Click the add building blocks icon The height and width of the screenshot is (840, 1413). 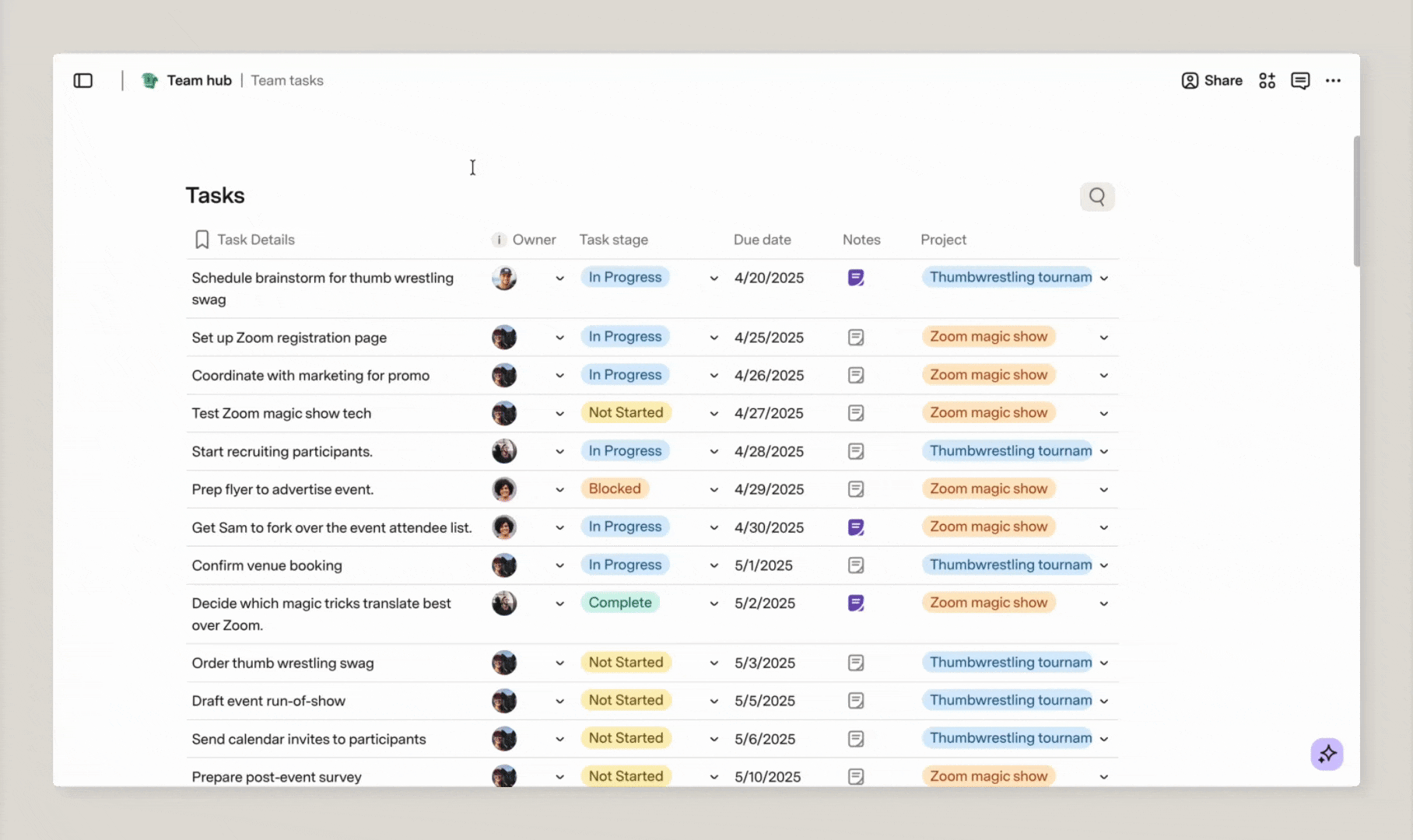point(1267,81)
